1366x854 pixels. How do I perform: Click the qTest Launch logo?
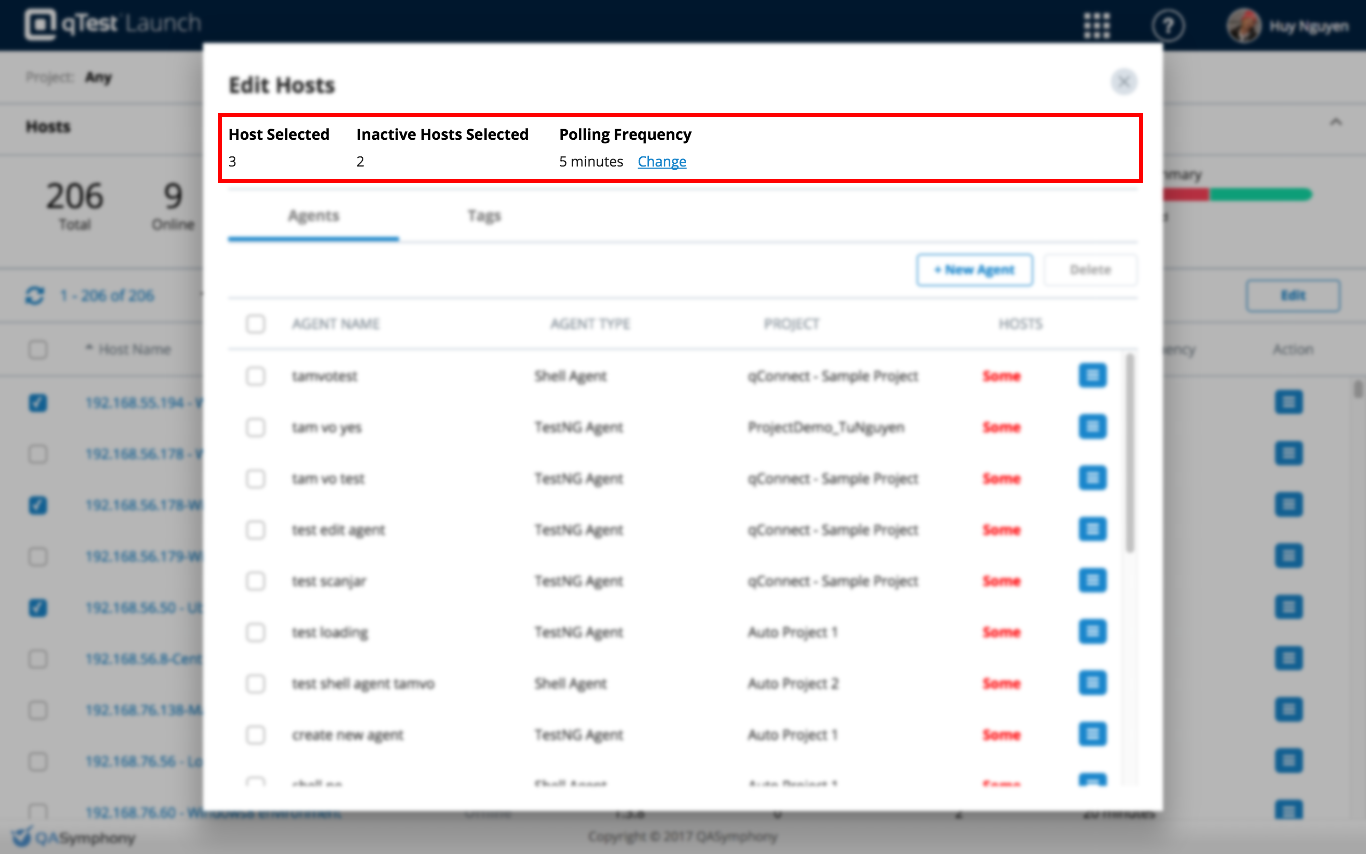112,24
